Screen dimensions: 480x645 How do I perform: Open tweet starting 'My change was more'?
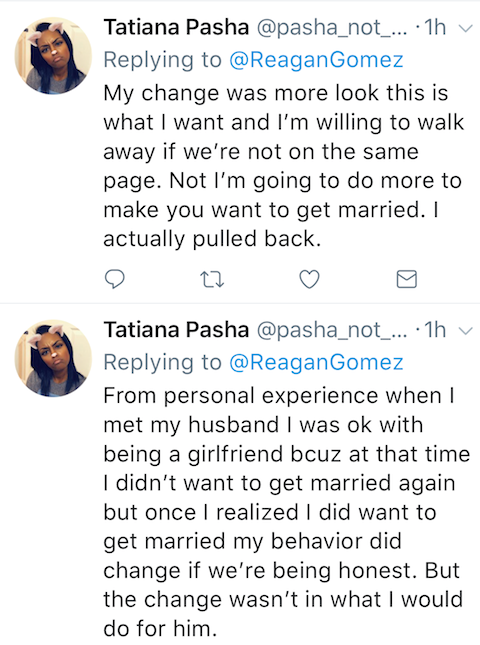(x=284, y=166)
